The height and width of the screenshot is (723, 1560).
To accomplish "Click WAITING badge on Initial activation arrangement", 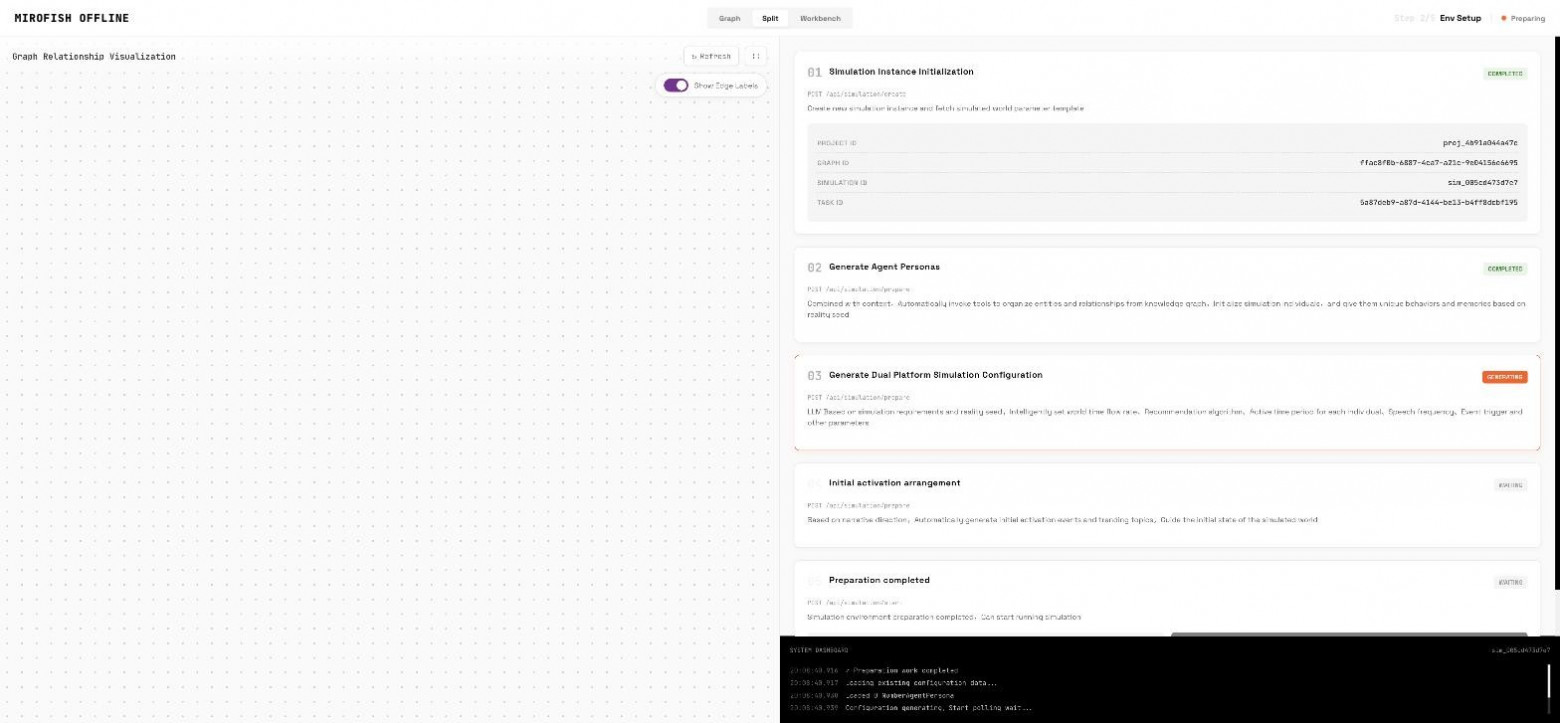I will tap(1511, 485).
